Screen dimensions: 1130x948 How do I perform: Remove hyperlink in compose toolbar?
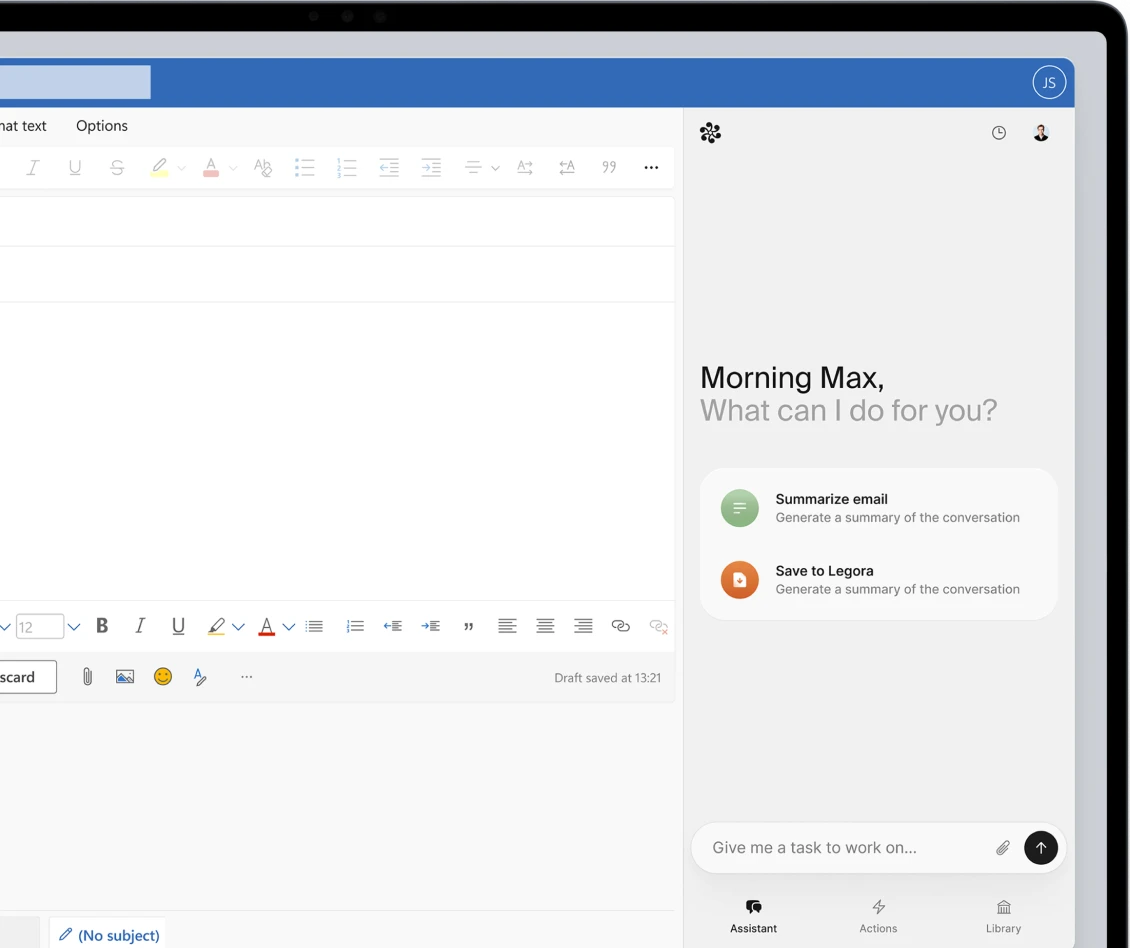659,626
